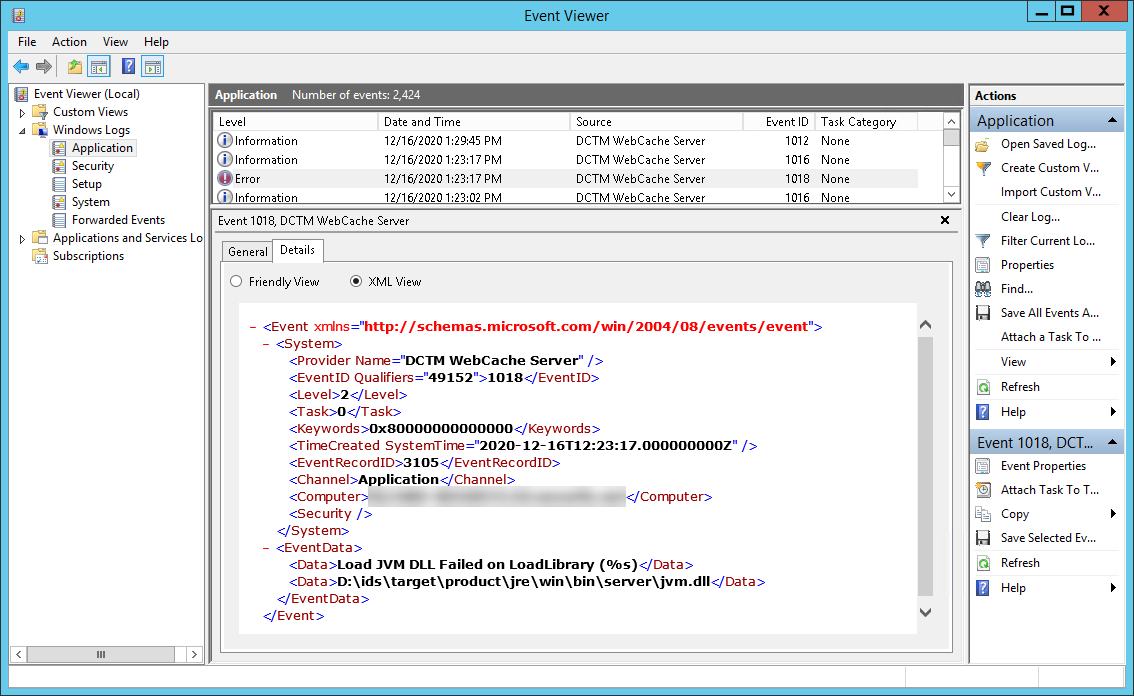Expand Applications and Services Logs arrow

[x=22, y=239]
